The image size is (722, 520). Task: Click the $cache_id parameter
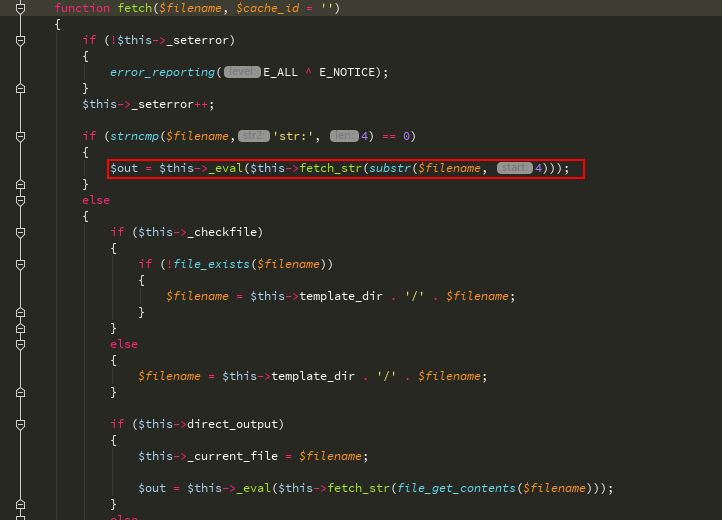pos(268,8)
